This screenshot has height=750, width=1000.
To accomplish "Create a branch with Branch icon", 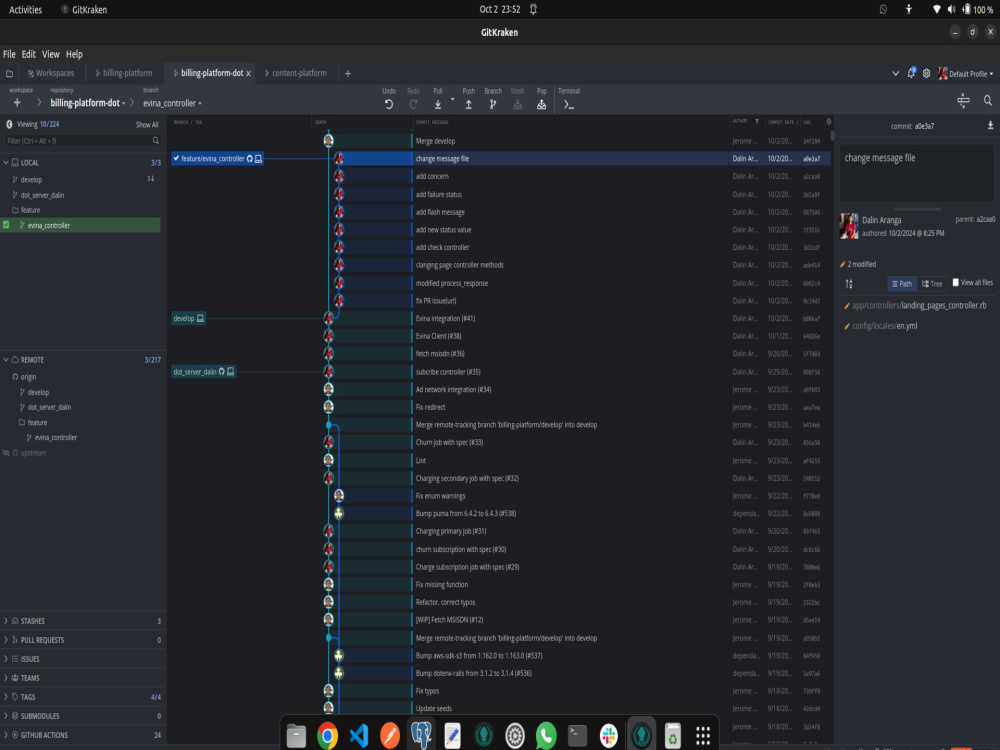I will (x=492, y=105).
